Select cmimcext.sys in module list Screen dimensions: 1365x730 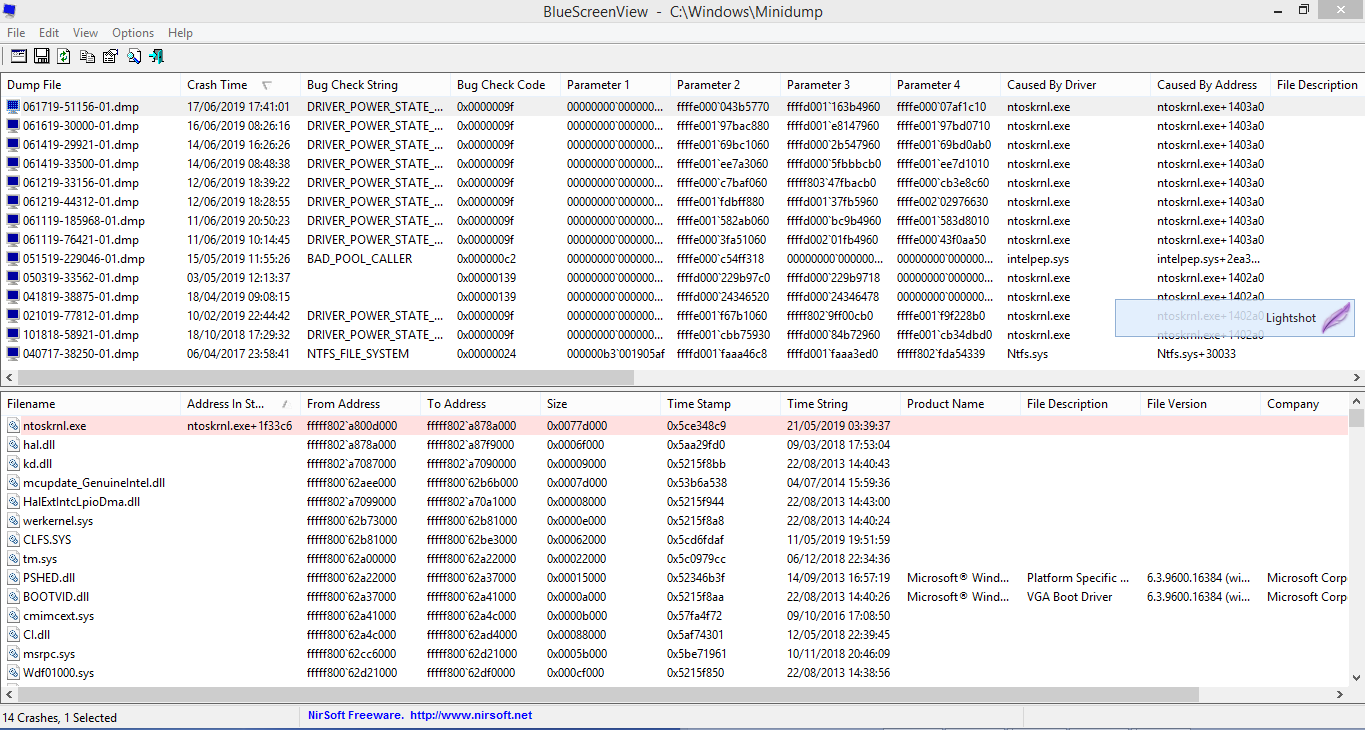59,616
